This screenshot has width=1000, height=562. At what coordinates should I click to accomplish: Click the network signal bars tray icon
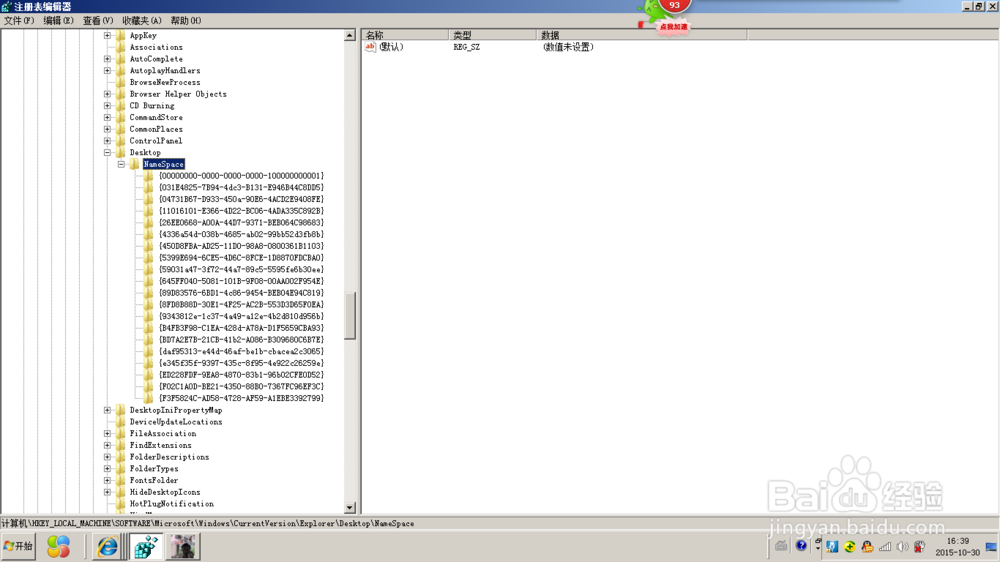[885, 547]
